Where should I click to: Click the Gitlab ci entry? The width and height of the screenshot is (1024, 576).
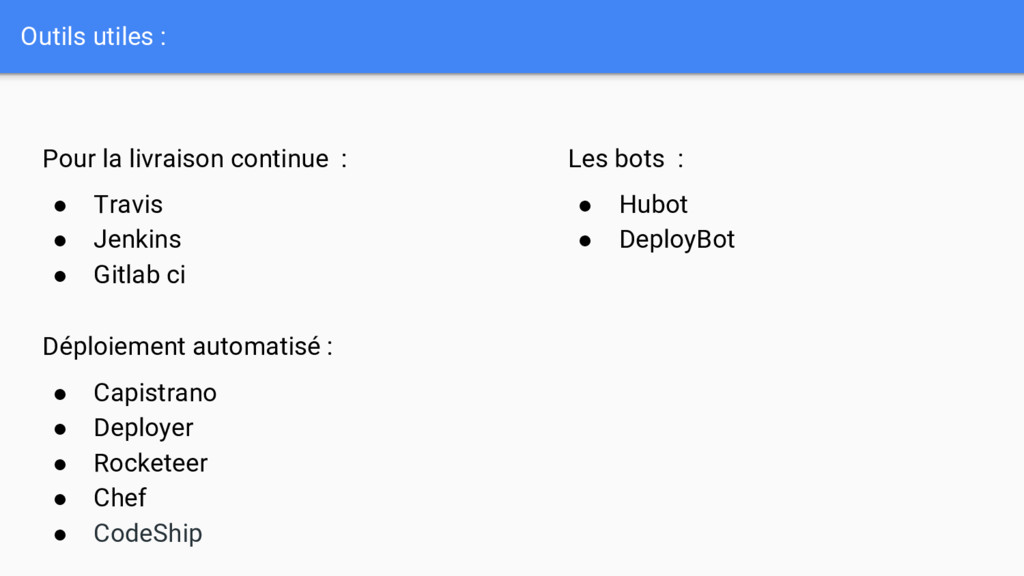(x=140, y=275)
